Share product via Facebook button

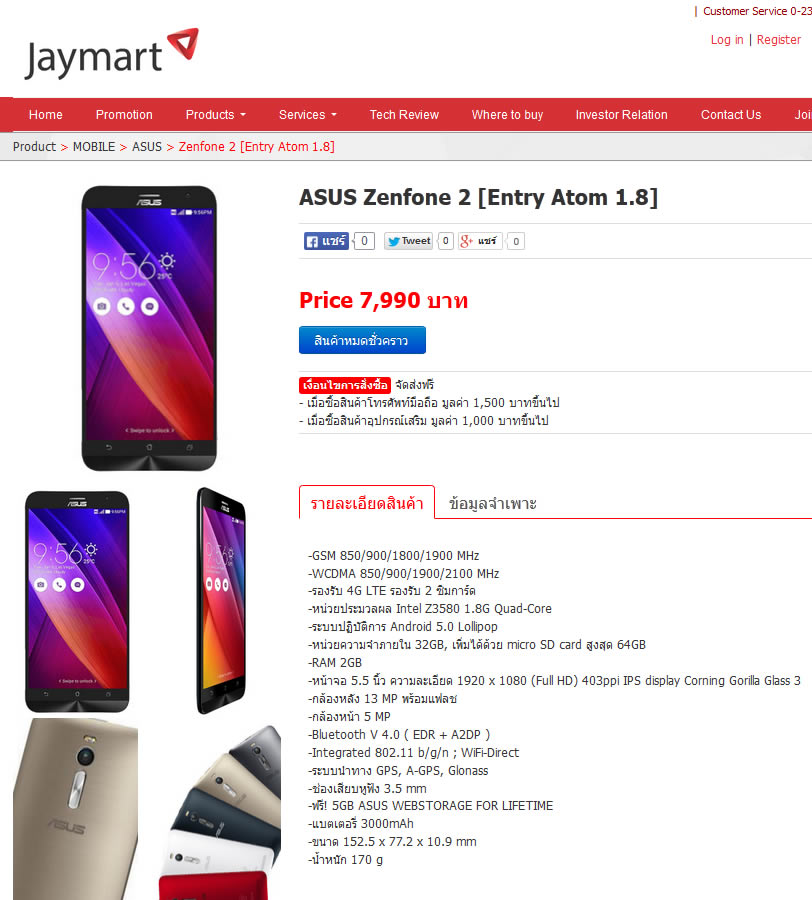[326, 241]
